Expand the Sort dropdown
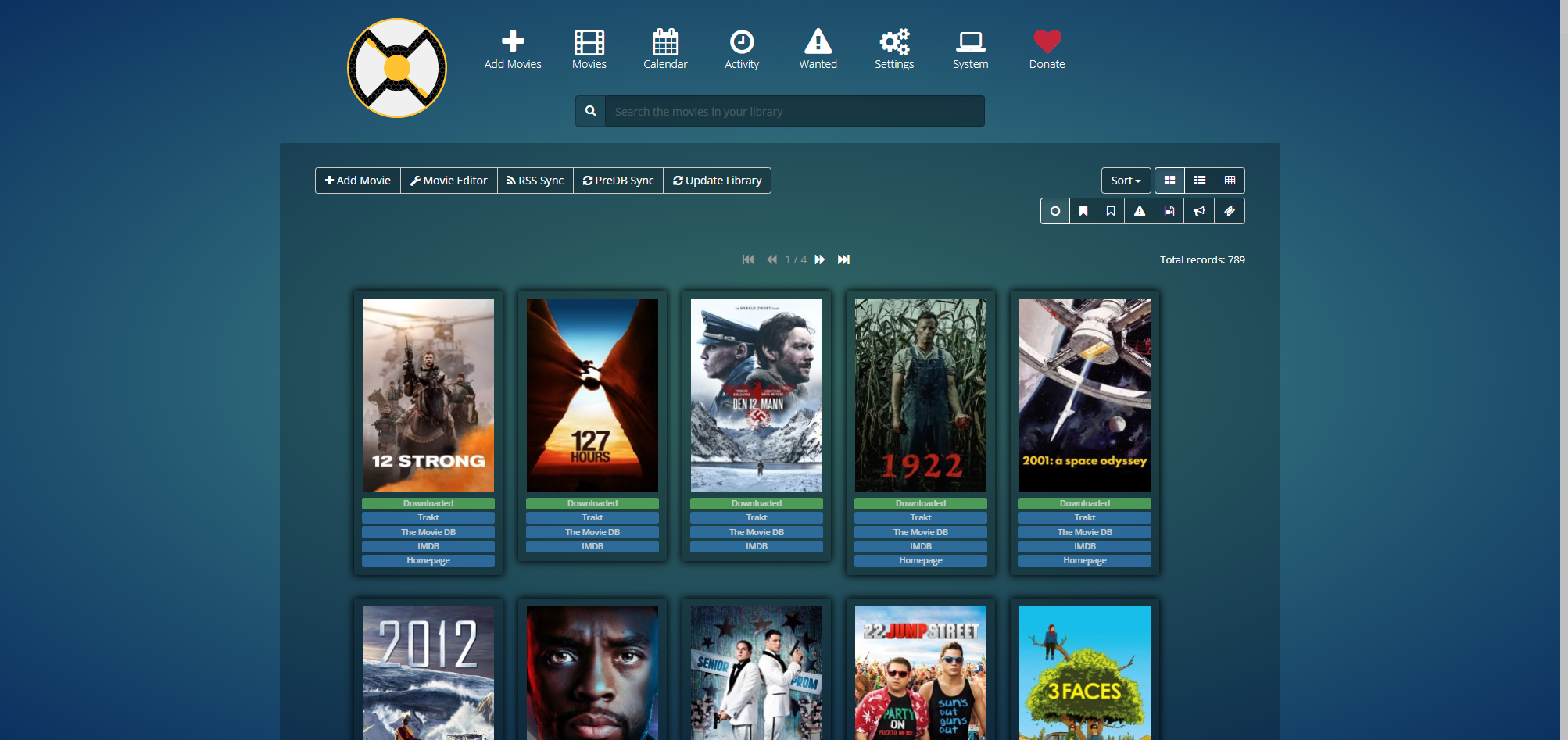1568x740 pixels. (1126, 181)
